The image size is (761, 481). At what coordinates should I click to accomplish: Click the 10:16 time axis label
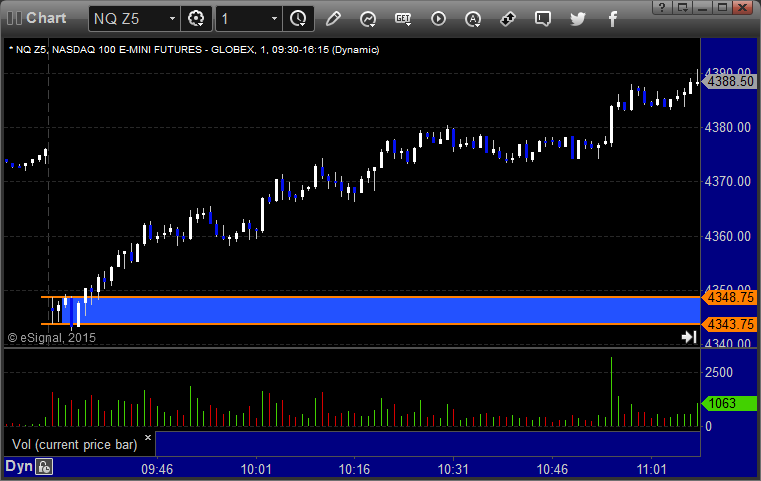point(354,469)
